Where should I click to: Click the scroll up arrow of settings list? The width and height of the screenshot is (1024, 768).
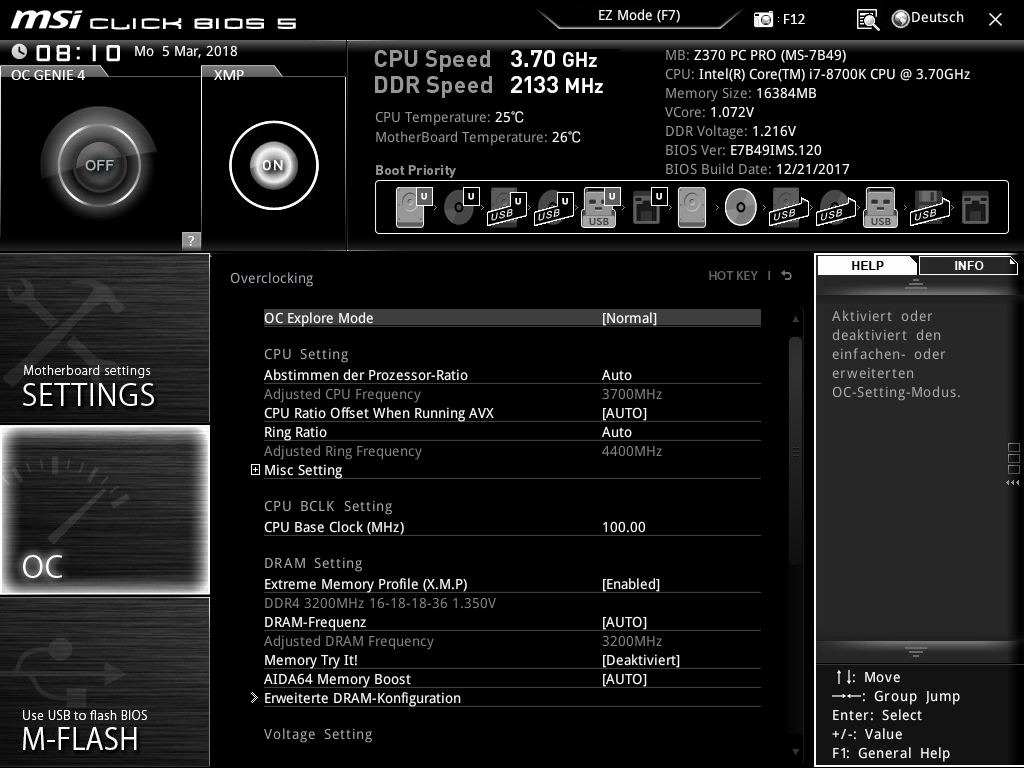click(x=795, y=319)
